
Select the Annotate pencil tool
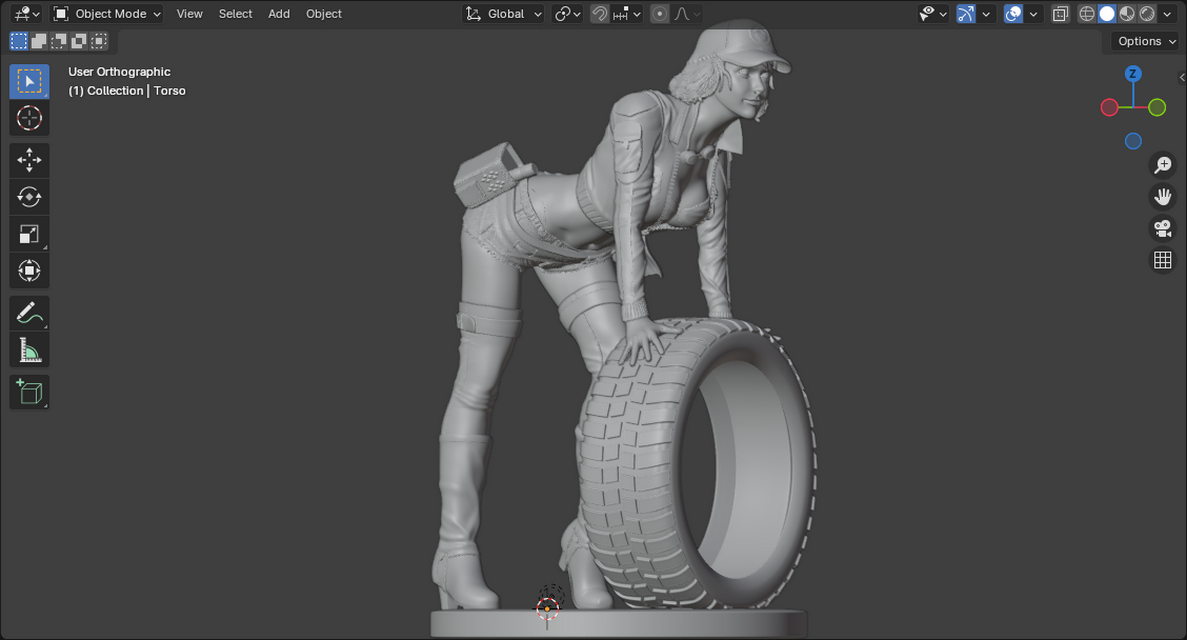pos(29,313)
